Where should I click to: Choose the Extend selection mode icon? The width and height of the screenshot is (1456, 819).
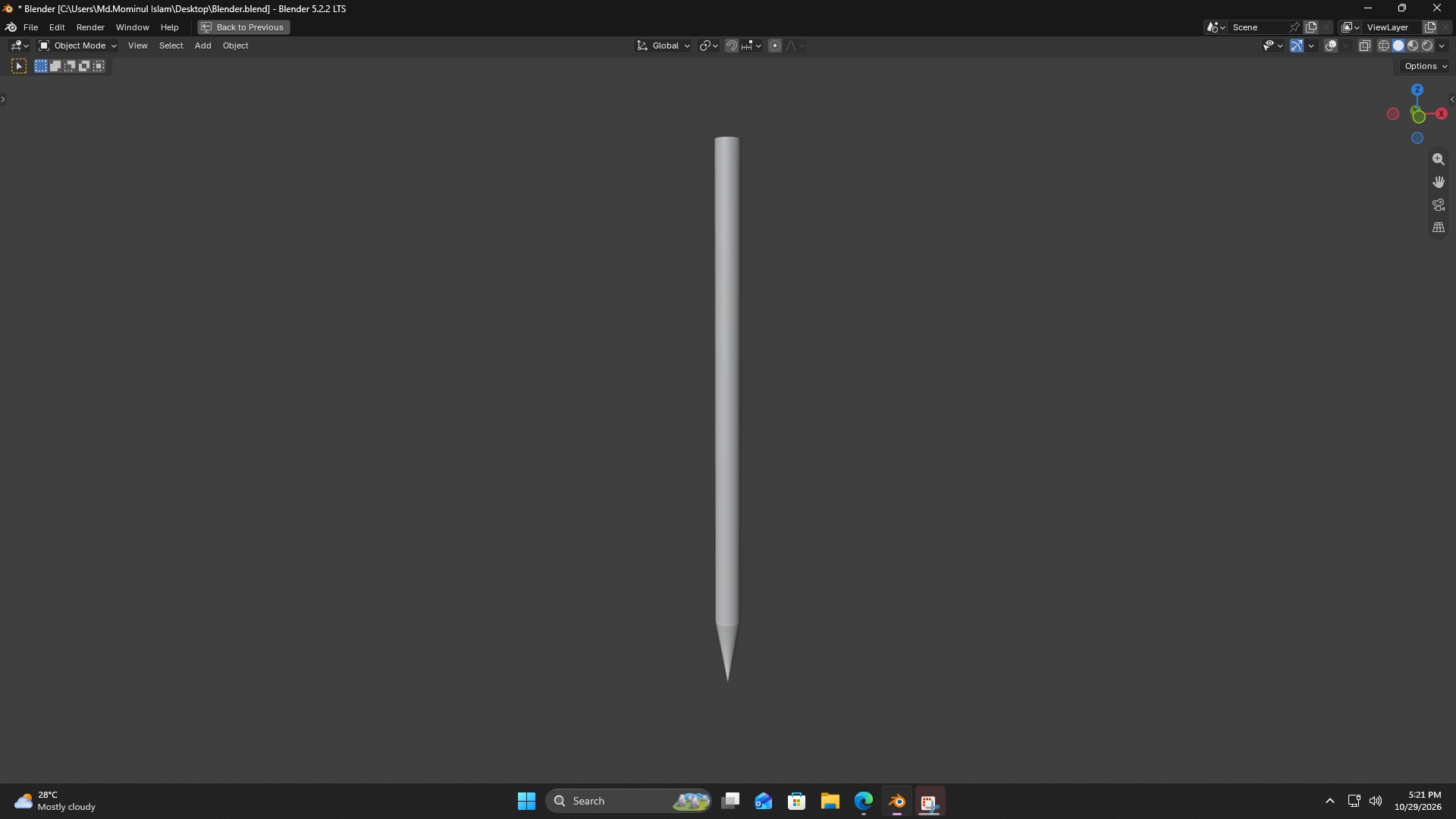55,67
